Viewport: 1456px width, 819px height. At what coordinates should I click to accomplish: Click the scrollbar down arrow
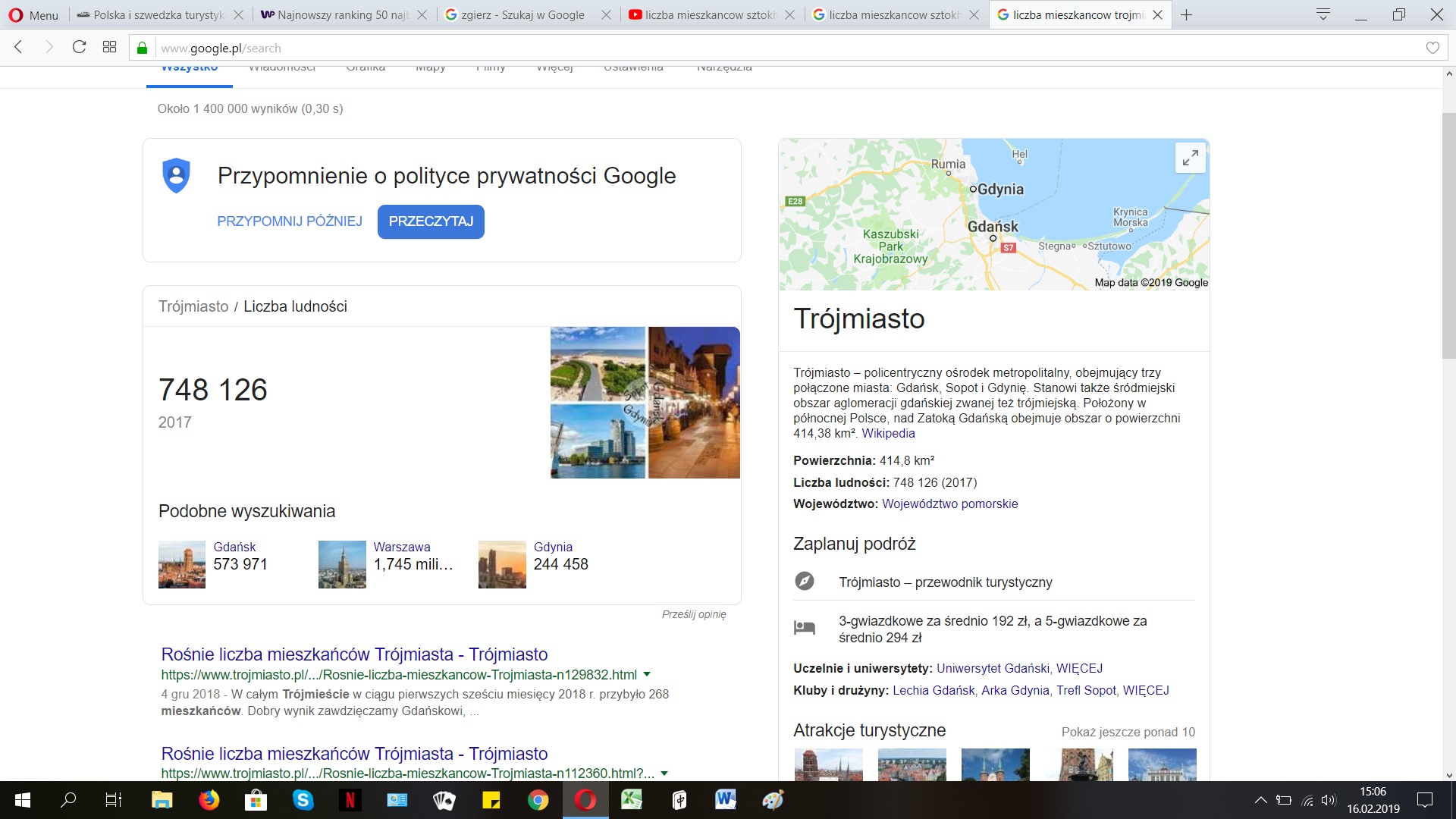tap(1449, 775)
